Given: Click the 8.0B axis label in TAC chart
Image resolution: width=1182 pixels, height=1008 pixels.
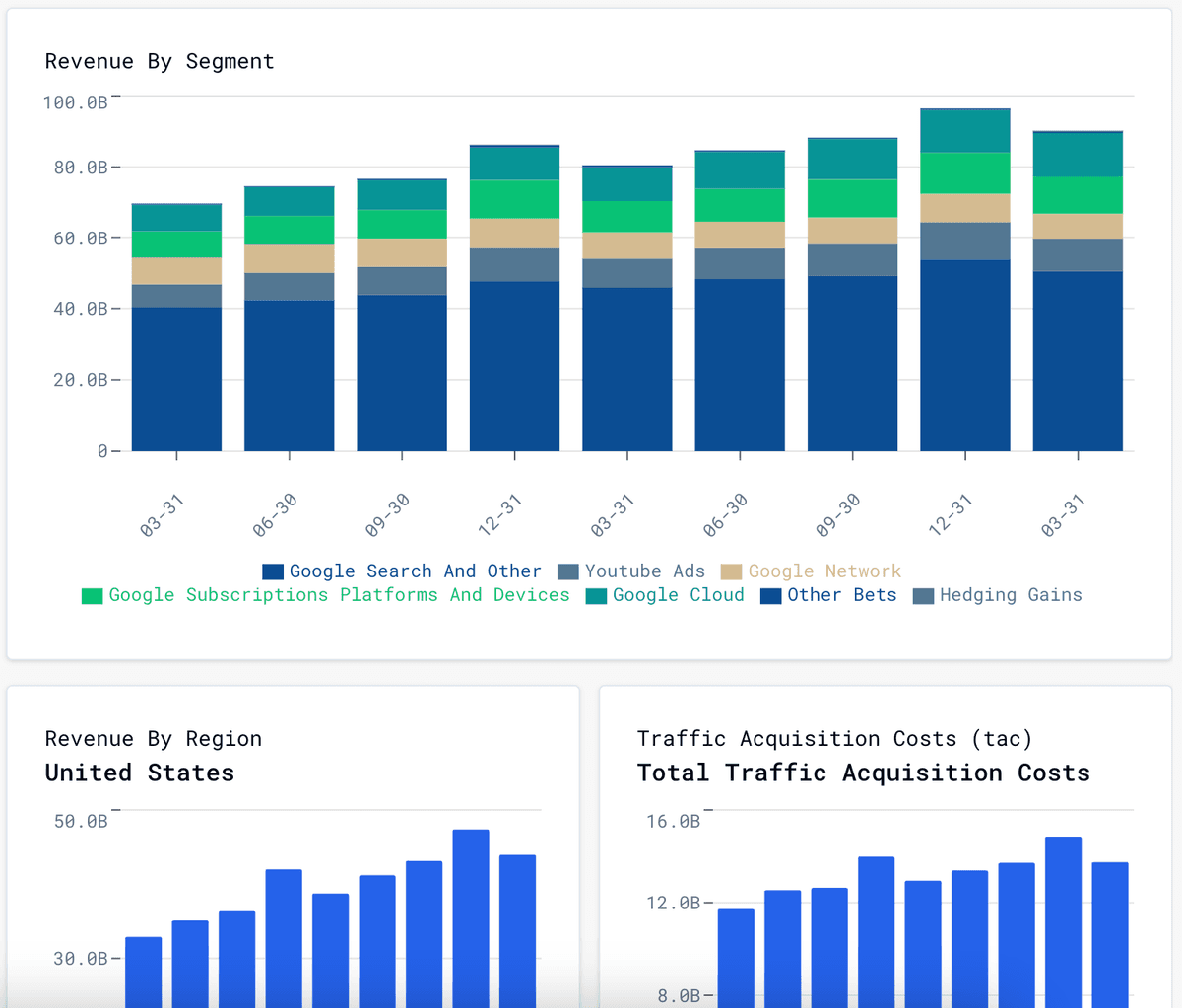Looking at the screenshot, I should [679, 996].
